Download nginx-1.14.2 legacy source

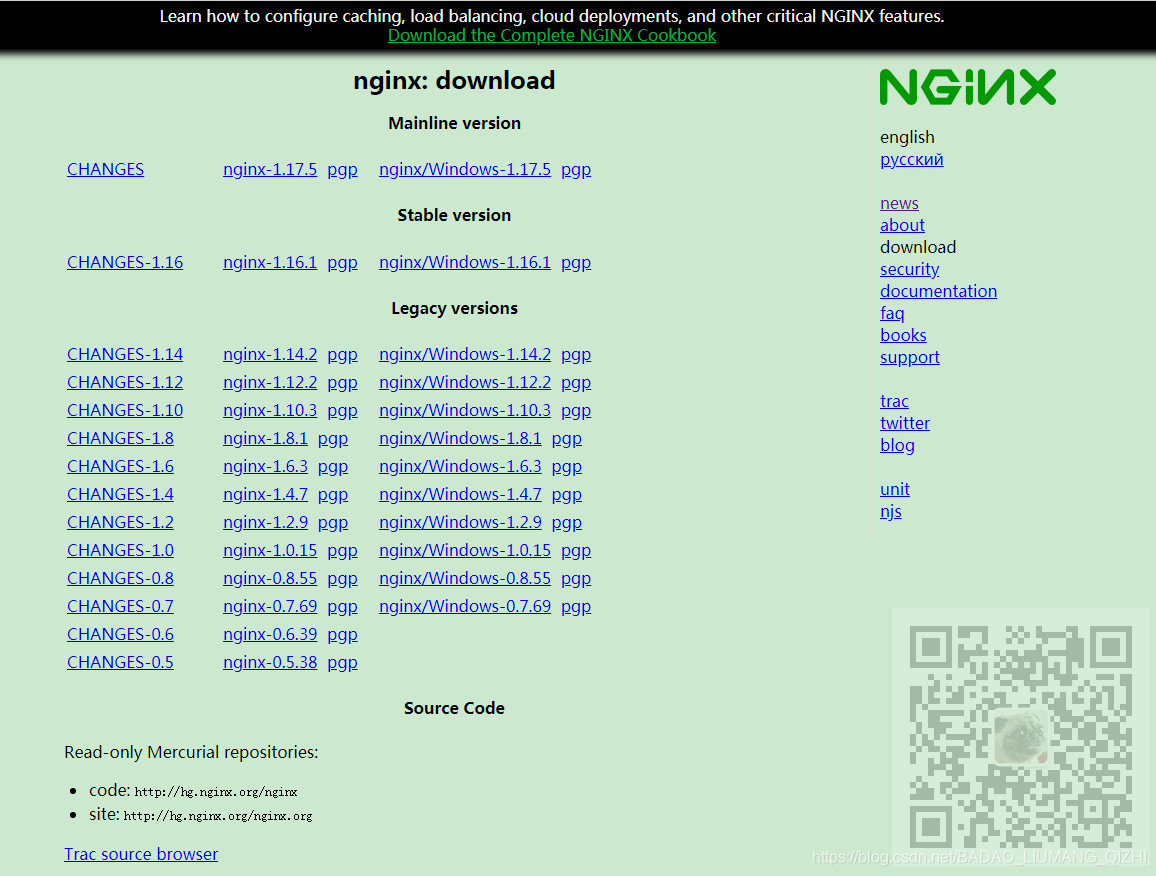point(270,355)
